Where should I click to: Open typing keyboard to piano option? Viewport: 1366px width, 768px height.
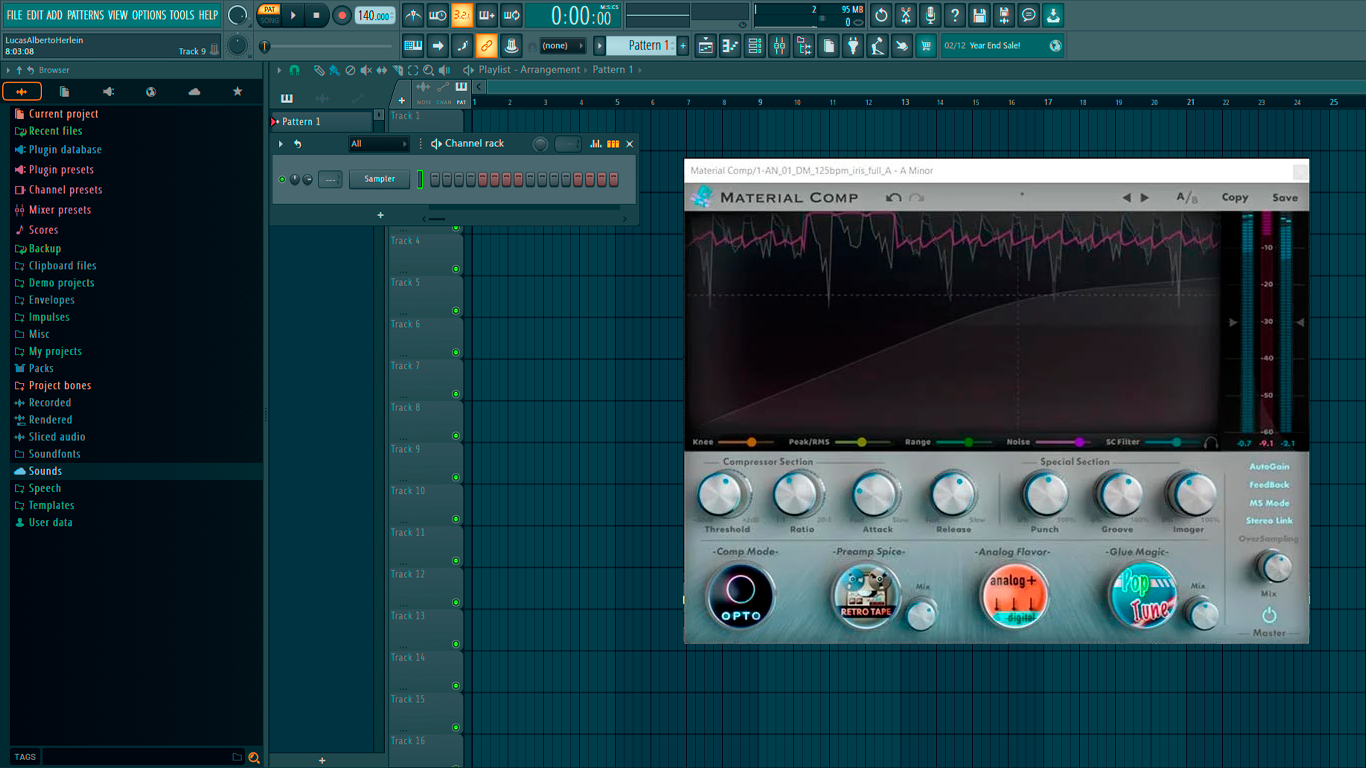413,45
